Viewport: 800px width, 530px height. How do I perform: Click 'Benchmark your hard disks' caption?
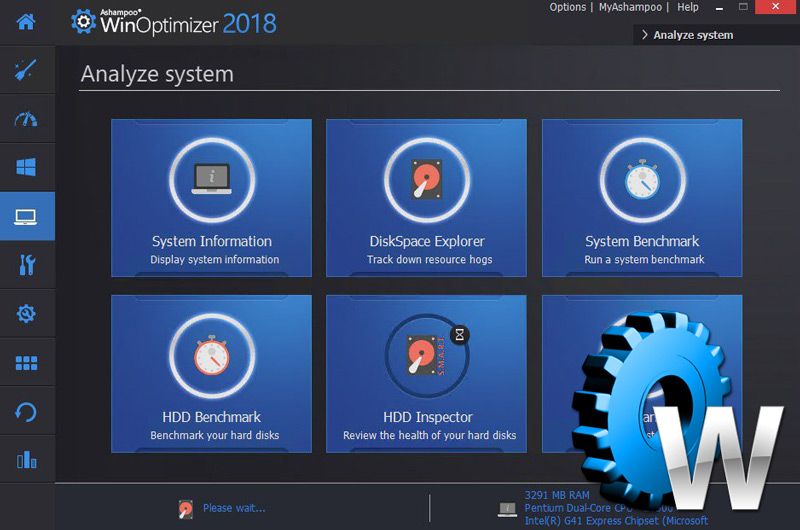[x=214, y=435]
